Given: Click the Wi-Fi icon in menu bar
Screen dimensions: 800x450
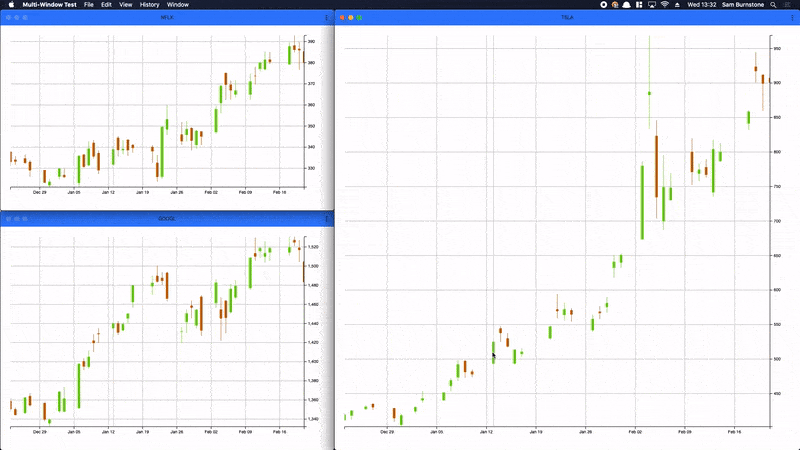Looking at the screenshot, I should tap(664, 5).
